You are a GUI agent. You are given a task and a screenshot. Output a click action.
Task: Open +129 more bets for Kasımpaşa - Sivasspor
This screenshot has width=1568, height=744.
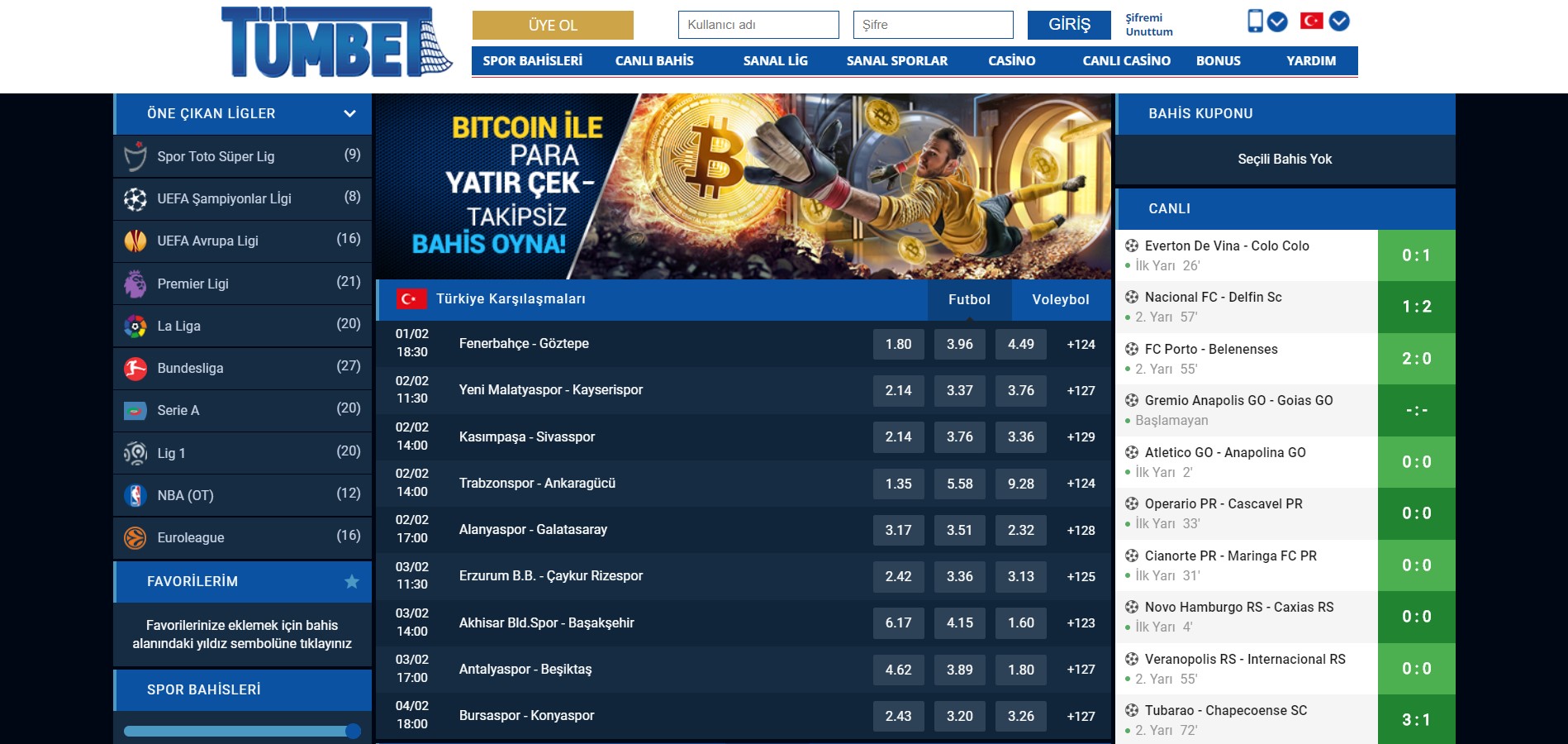(1081, 436)
